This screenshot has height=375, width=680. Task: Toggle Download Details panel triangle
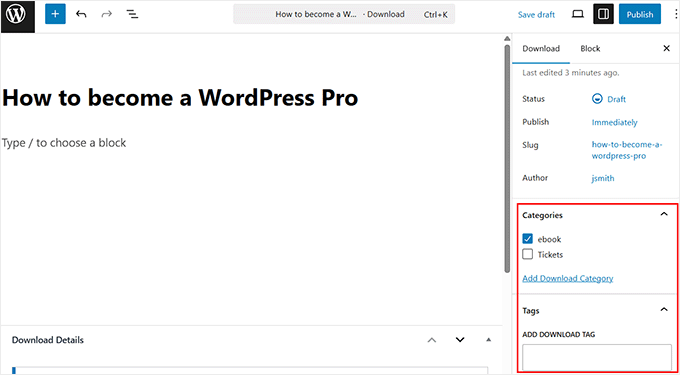489,340
